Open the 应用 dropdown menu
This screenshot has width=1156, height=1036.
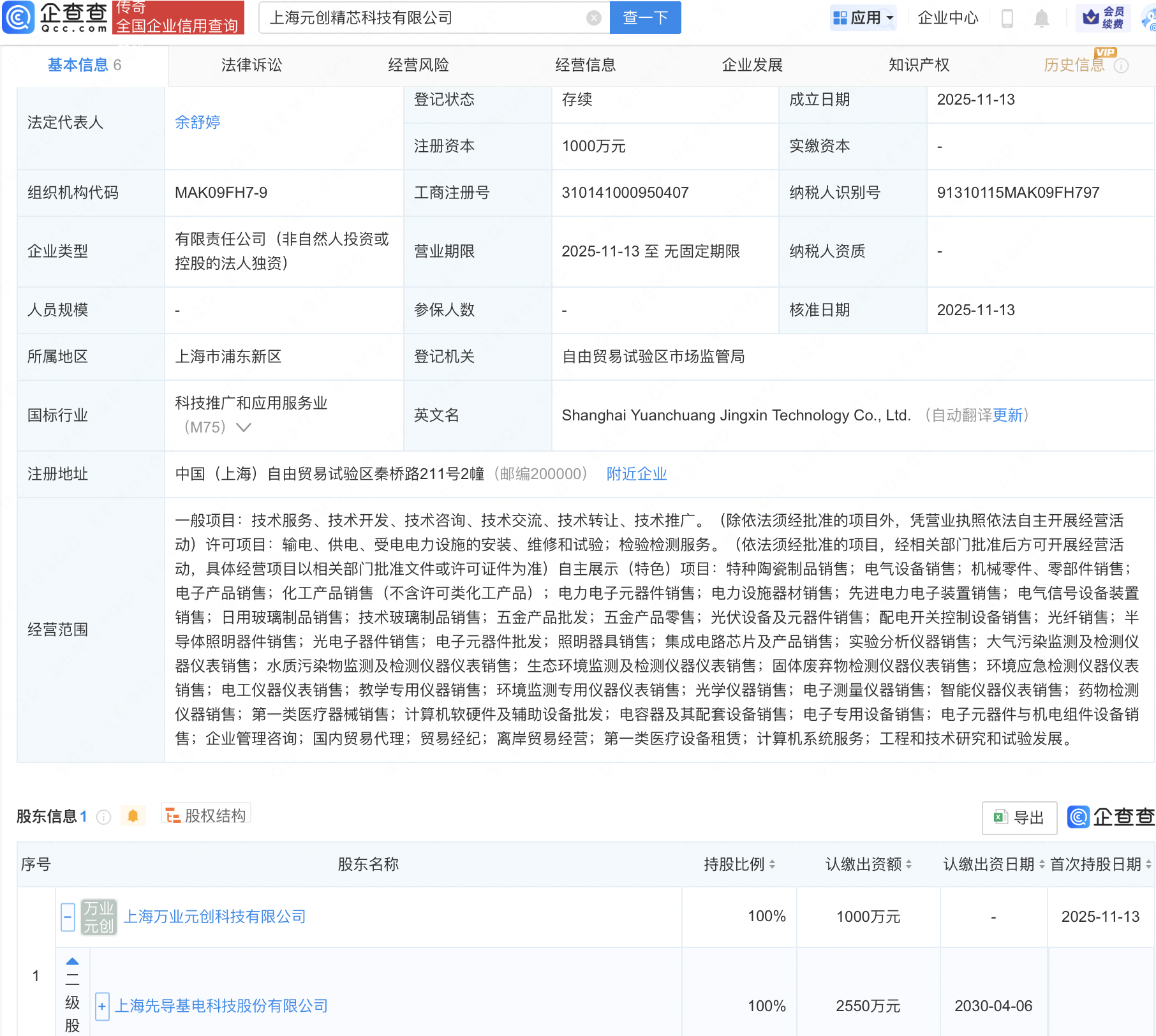(x=864, y=18)
